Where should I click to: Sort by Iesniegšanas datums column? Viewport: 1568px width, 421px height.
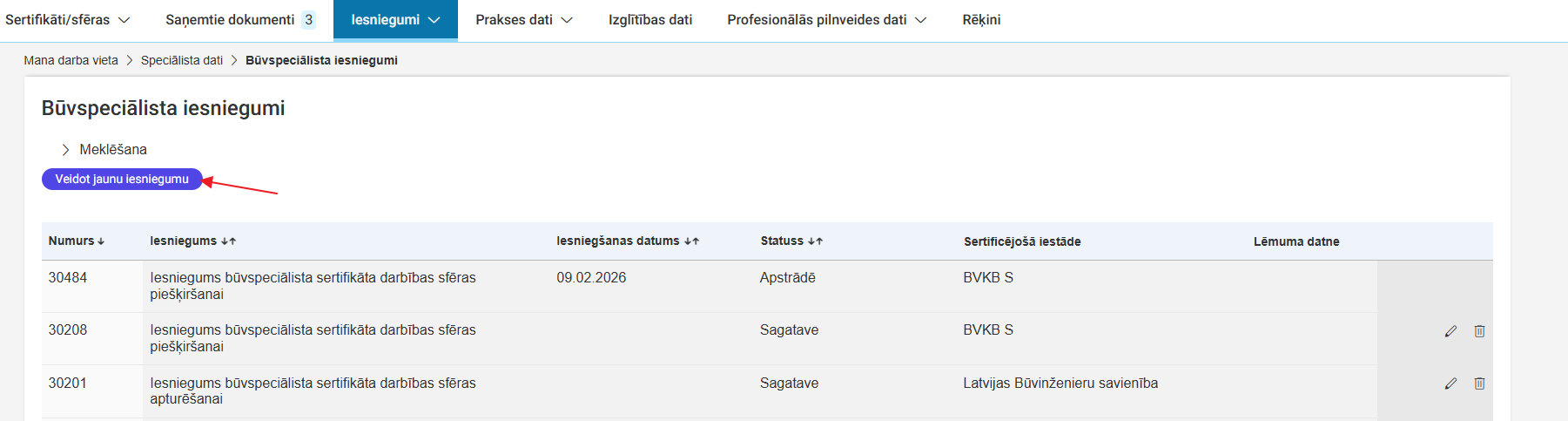point(628,241)
